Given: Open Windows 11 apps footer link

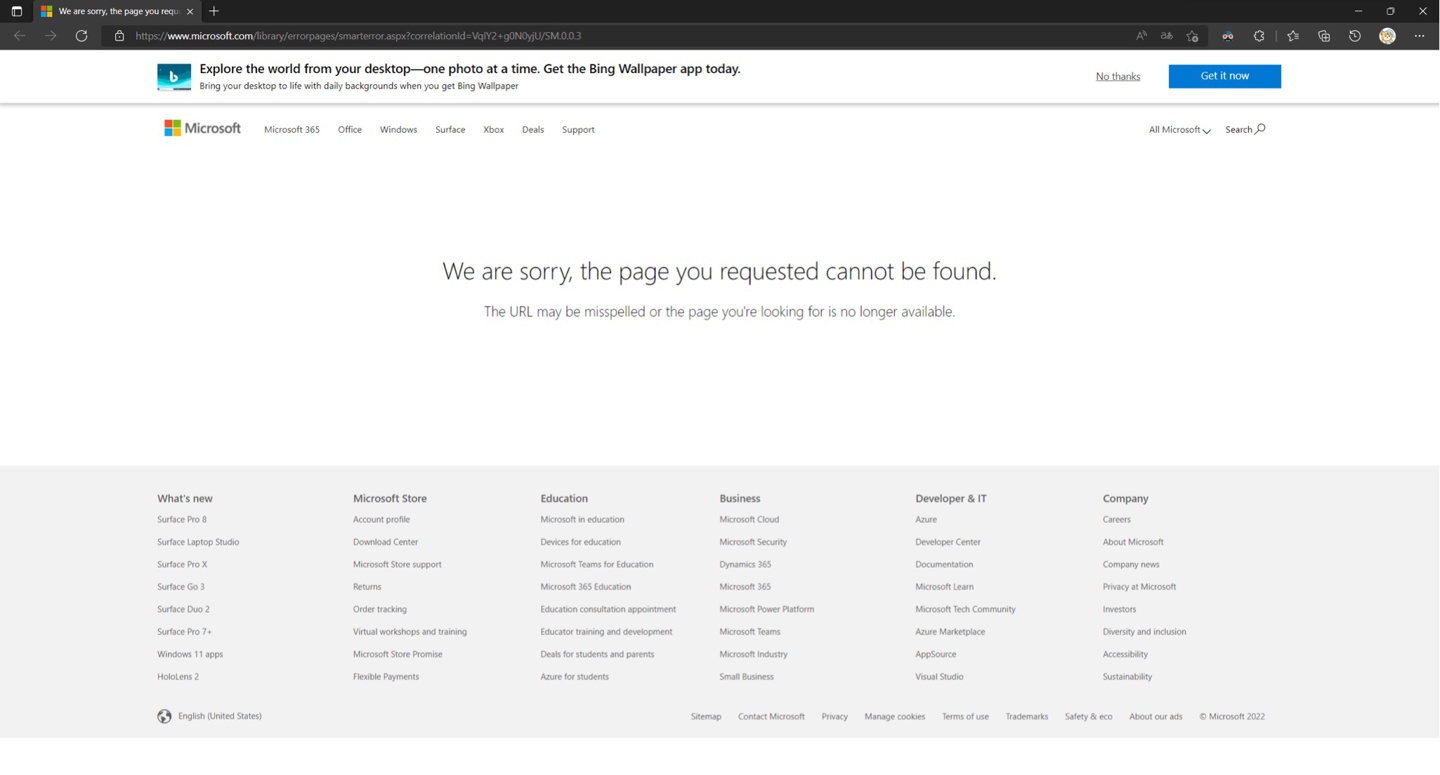Looking at the screenshot, I should (190, 654).
